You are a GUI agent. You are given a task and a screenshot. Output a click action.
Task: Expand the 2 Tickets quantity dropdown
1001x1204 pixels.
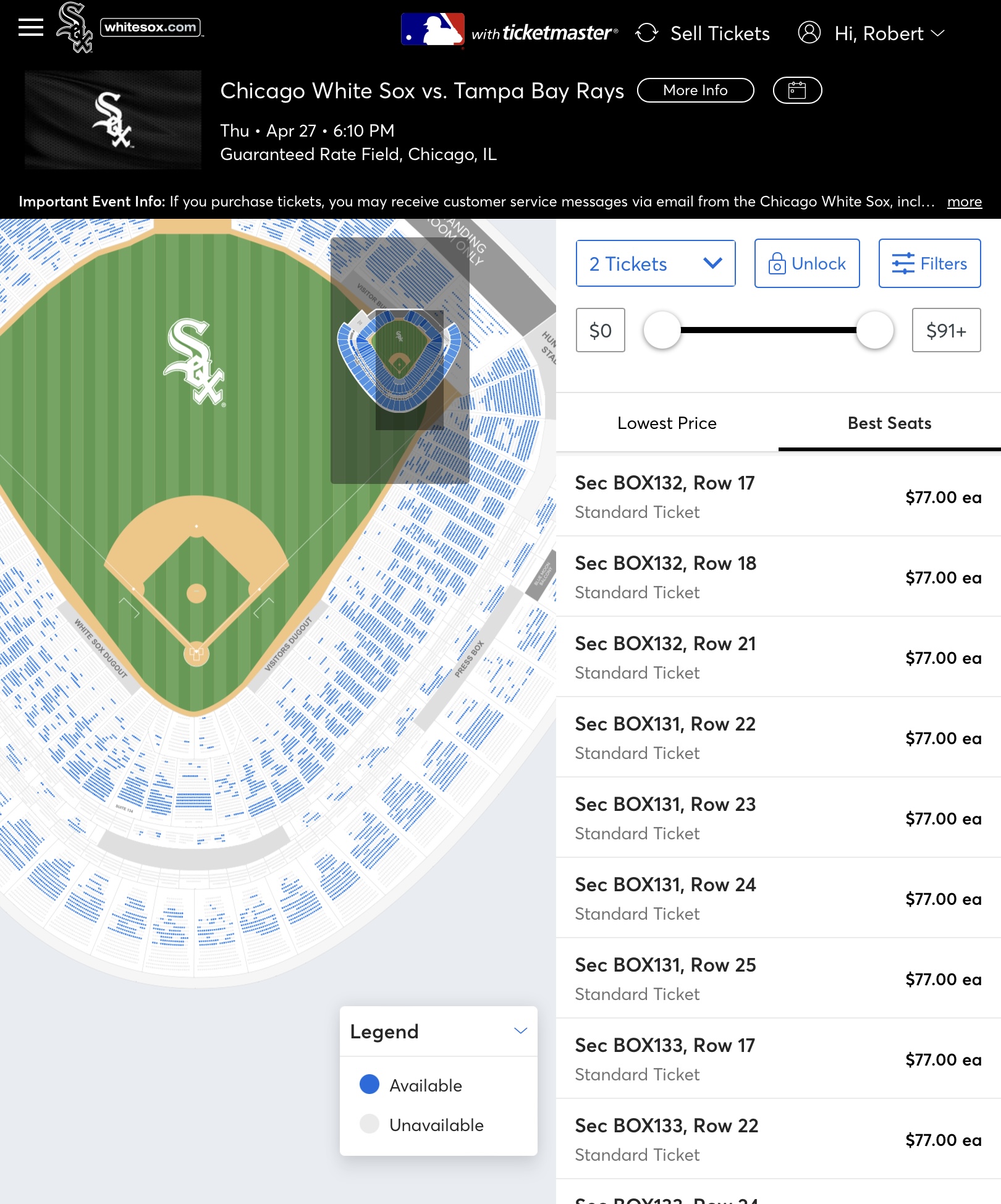coord(656,263)
